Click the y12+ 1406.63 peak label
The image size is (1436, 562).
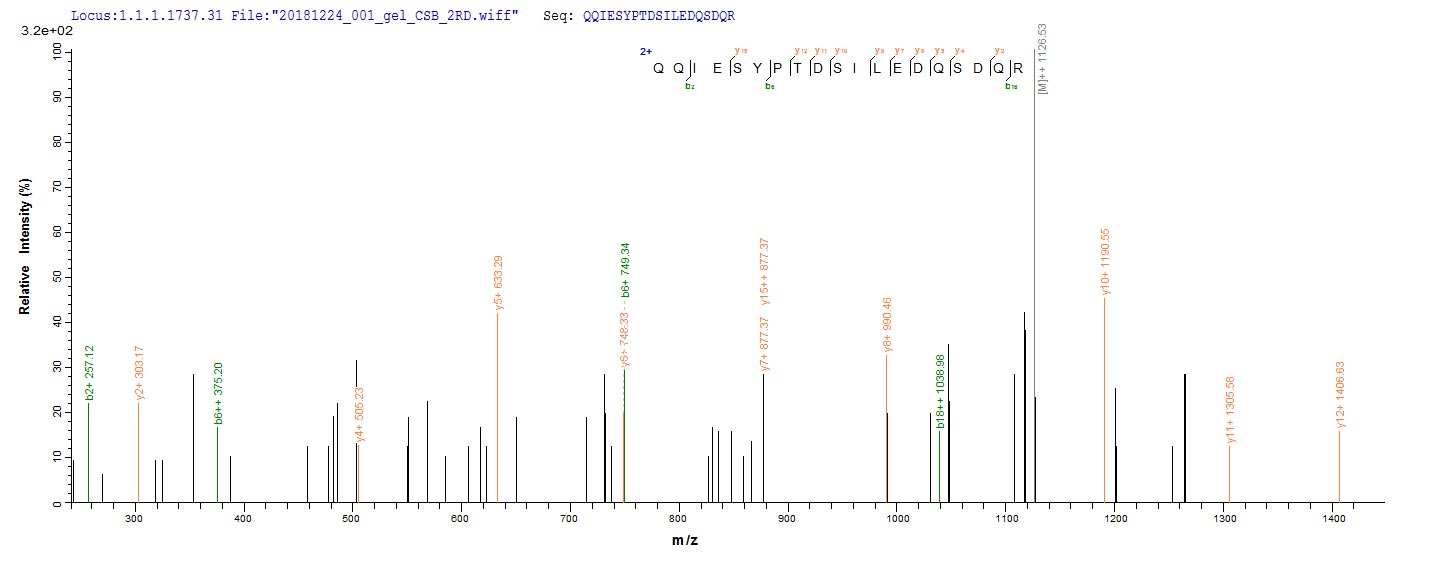(1340, 396)
